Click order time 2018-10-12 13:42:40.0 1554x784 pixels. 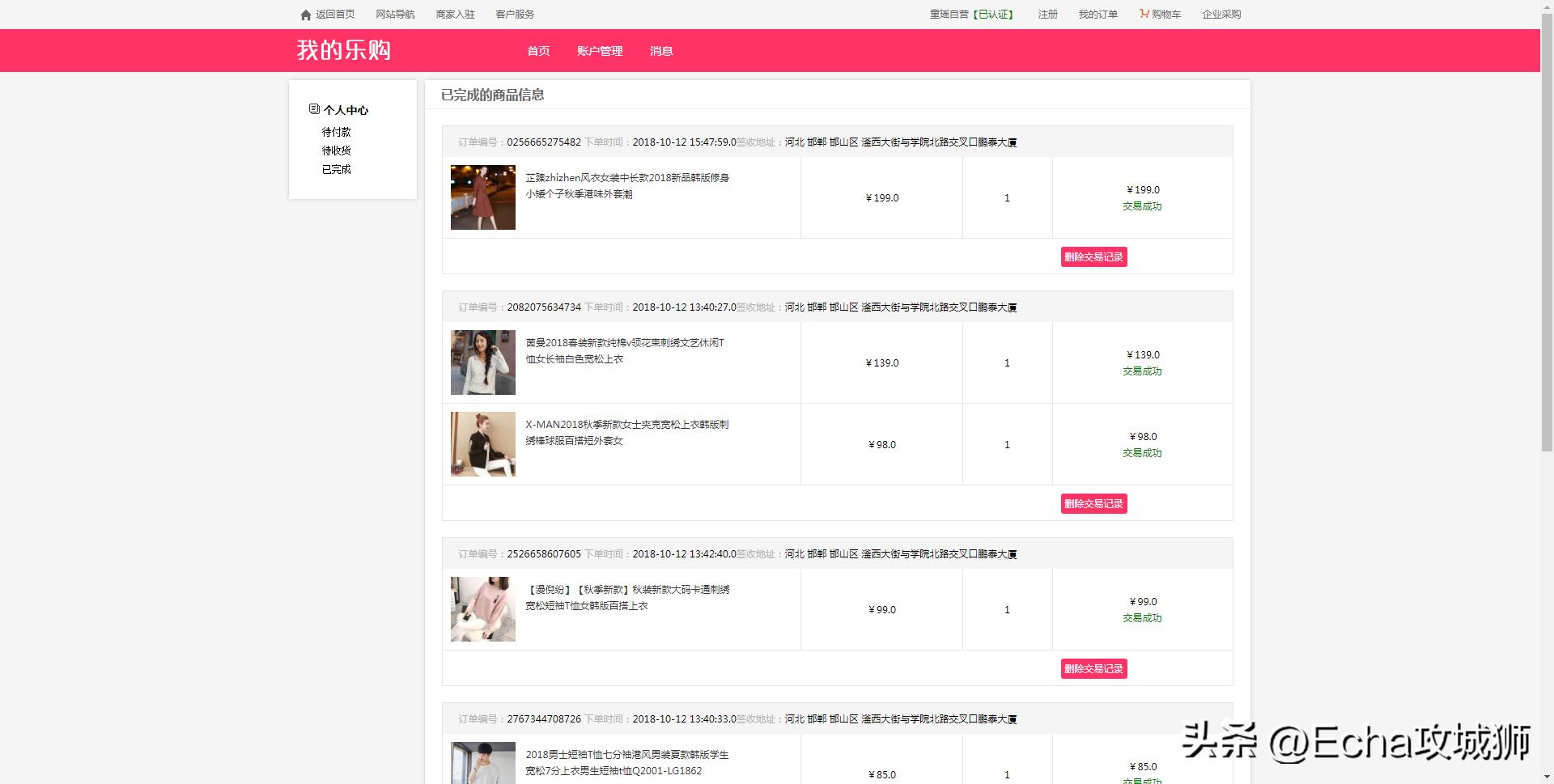684,554
